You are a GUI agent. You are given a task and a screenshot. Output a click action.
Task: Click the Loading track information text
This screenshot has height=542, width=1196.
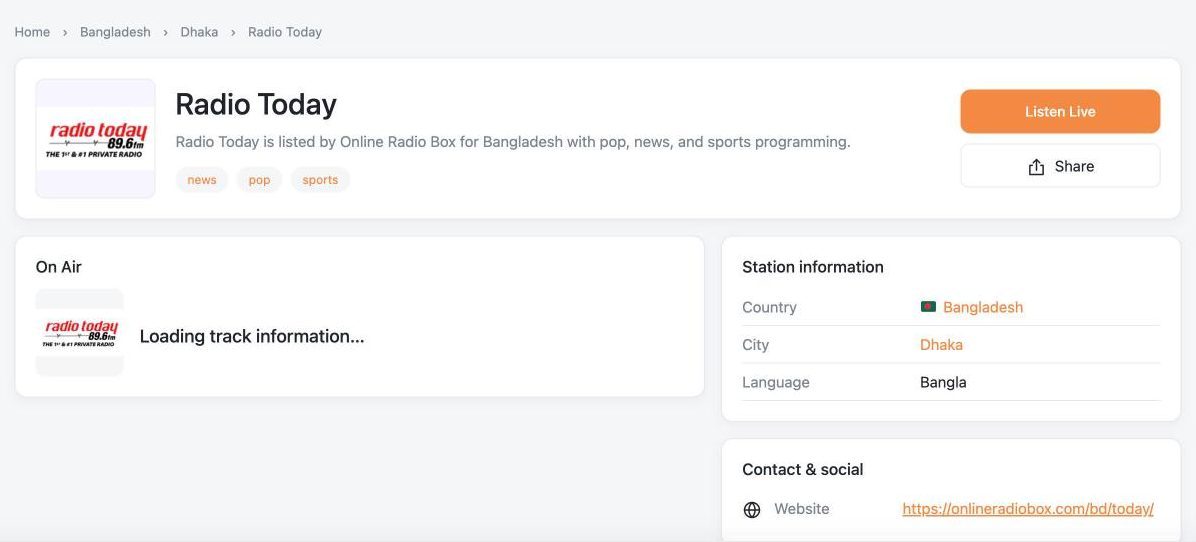[252, 336]
